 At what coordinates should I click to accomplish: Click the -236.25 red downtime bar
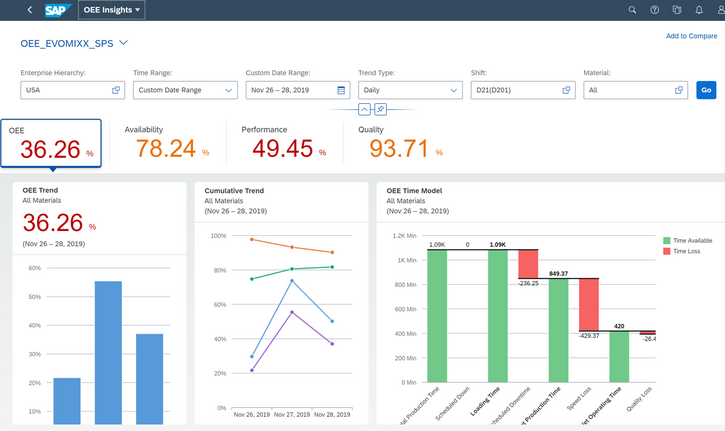(528, 264)
